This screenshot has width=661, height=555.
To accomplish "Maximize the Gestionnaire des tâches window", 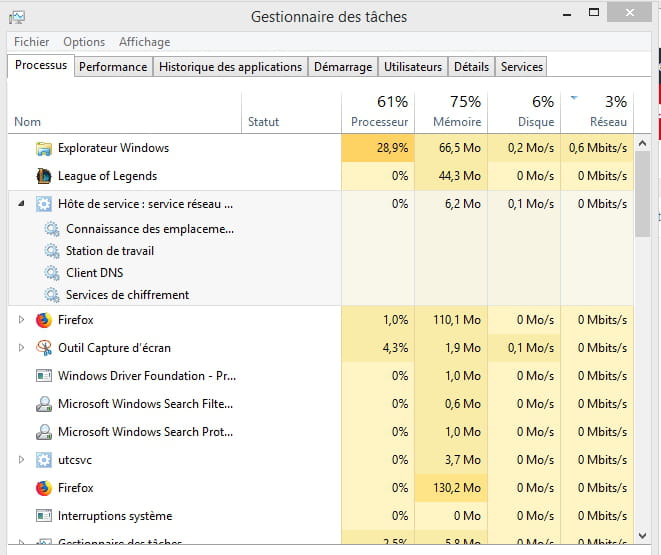I will pos(594,13).
